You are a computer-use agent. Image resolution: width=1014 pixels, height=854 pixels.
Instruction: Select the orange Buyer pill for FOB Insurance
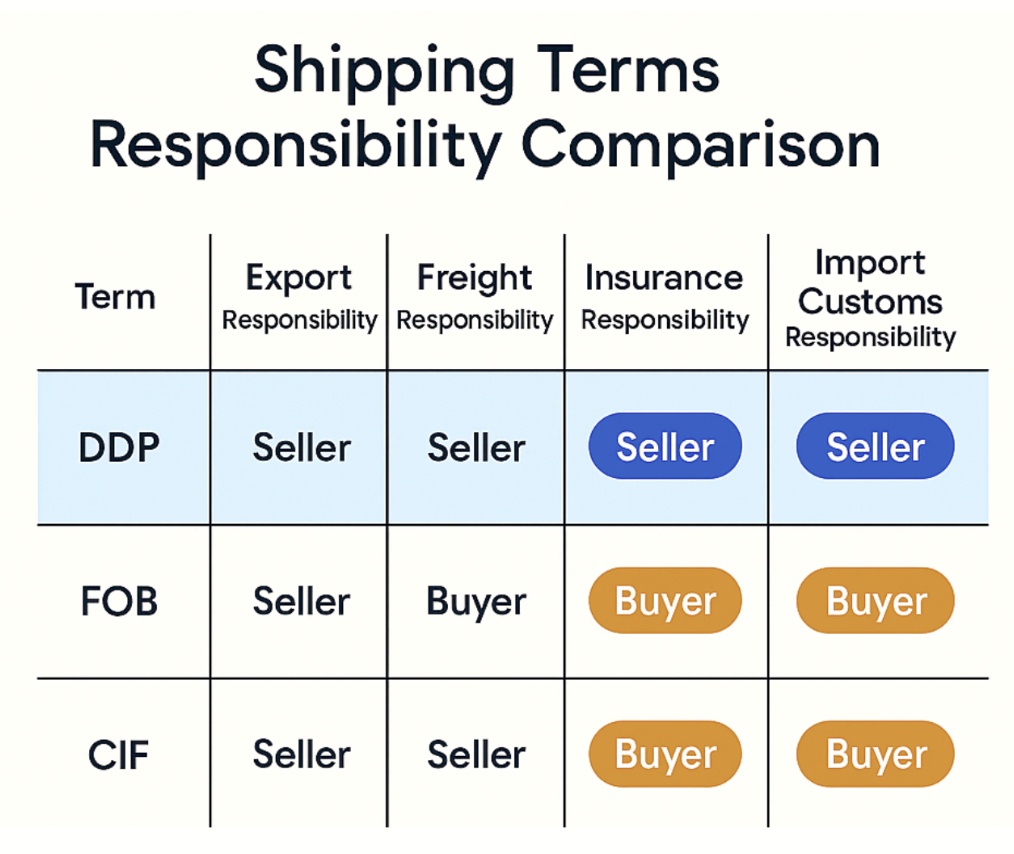coord(665,600)
